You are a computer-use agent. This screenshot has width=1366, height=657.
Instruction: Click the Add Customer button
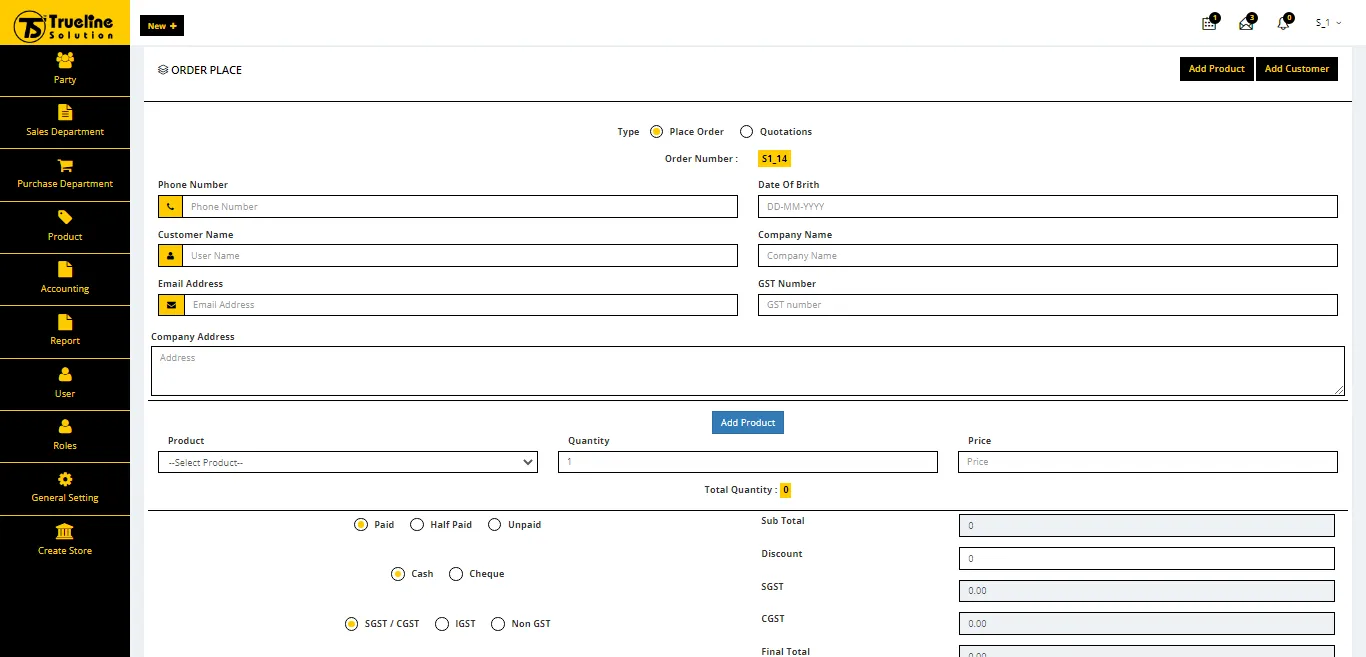1297,69
